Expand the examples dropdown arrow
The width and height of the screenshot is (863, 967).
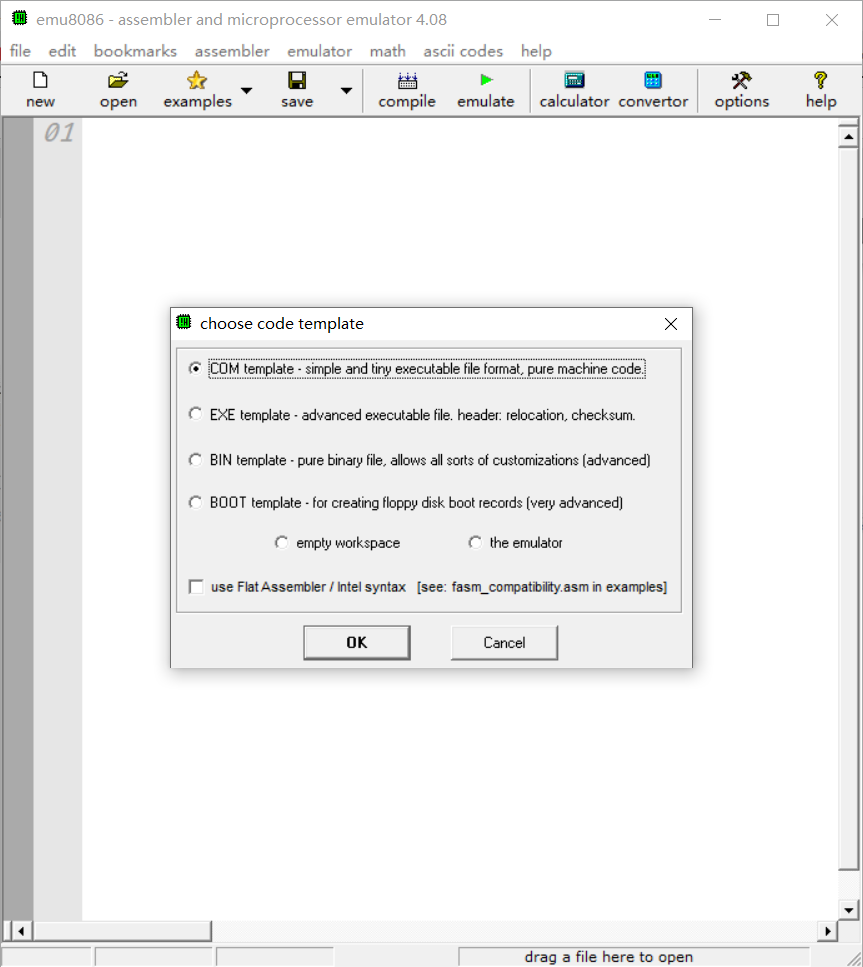pyautogui.click(x=247, y=91)
